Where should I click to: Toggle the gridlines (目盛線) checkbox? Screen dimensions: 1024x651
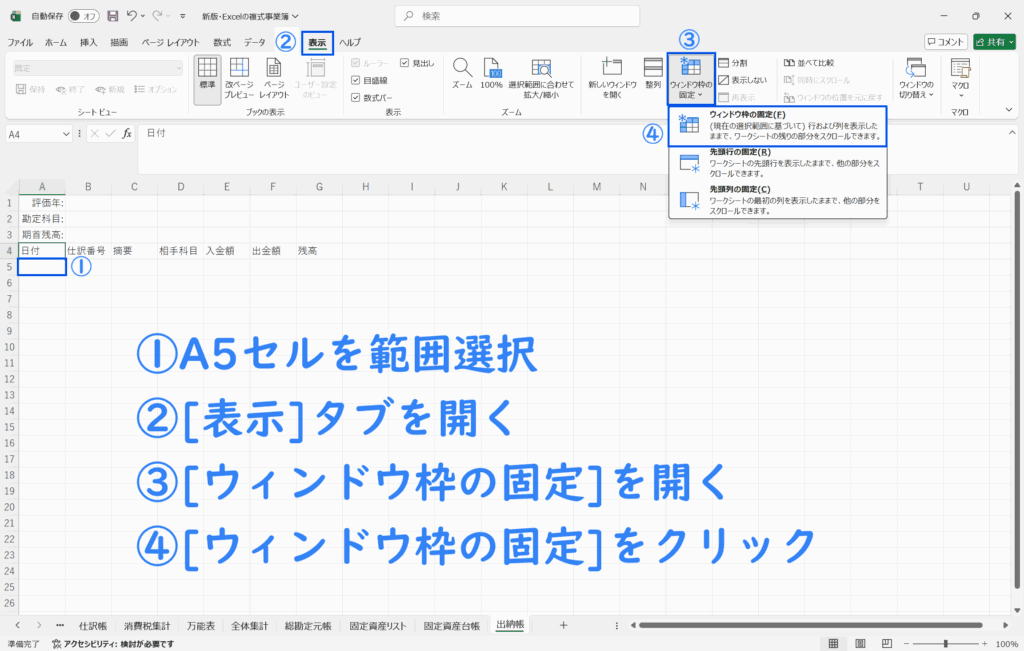[x=357, y=80]
